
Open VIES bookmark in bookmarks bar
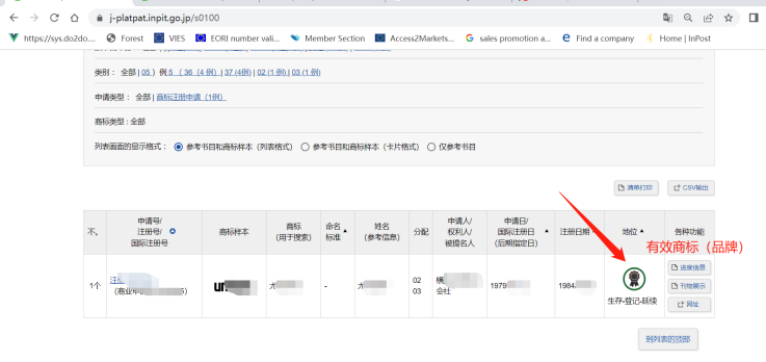pyautogui.click(x=170, y=38)
